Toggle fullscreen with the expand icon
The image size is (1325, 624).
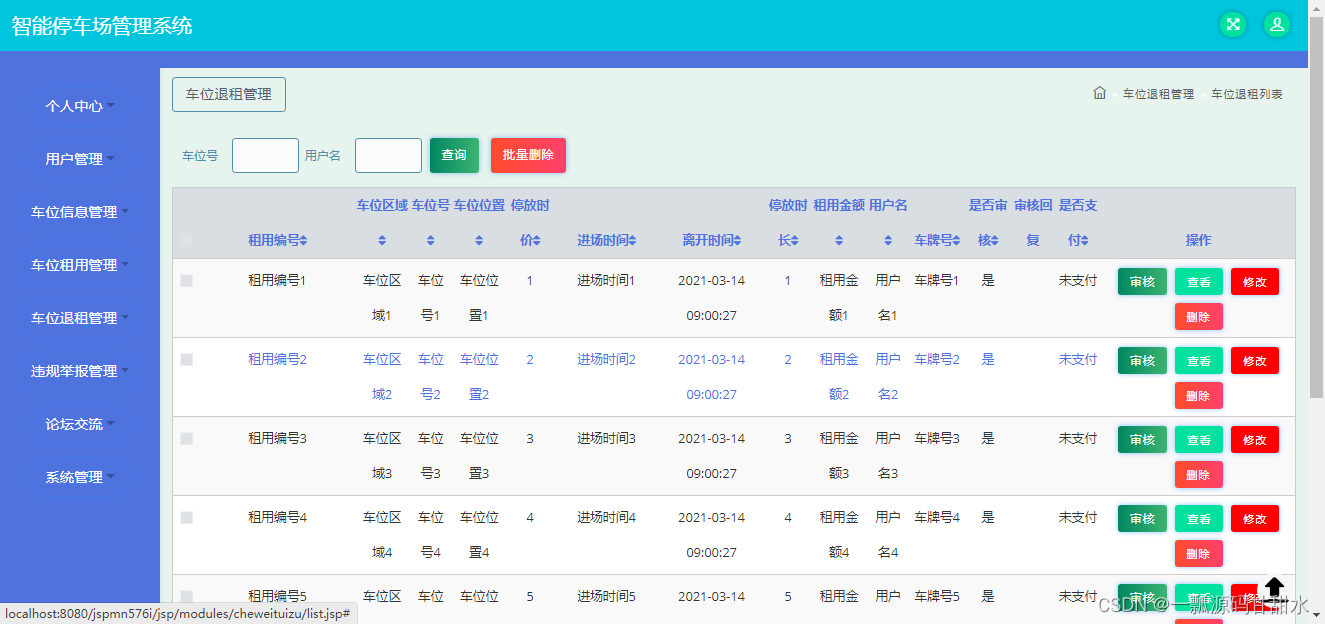click(1233, 25)
